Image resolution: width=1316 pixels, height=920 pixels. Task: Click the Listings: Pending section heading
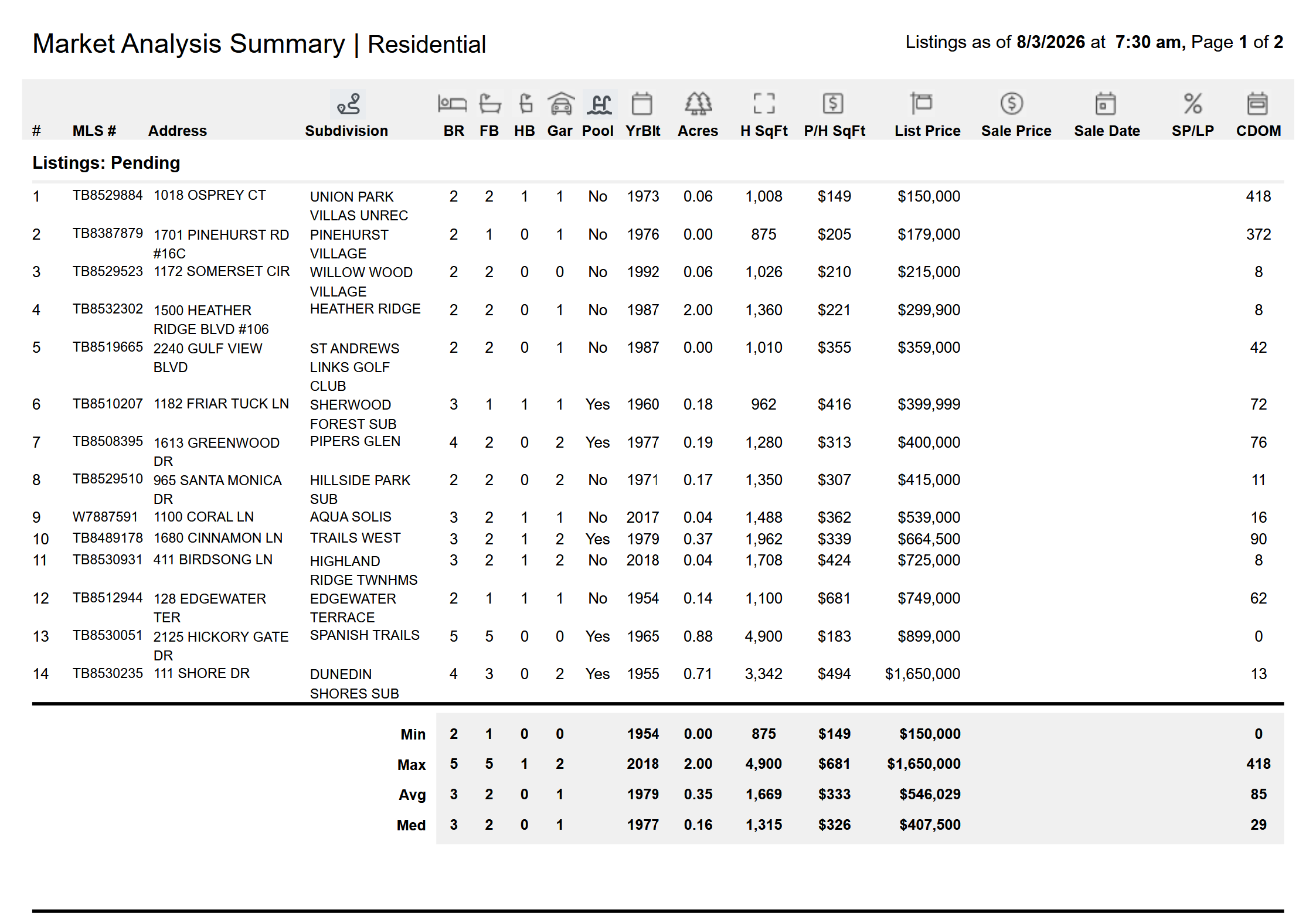[x=106, y=162]
